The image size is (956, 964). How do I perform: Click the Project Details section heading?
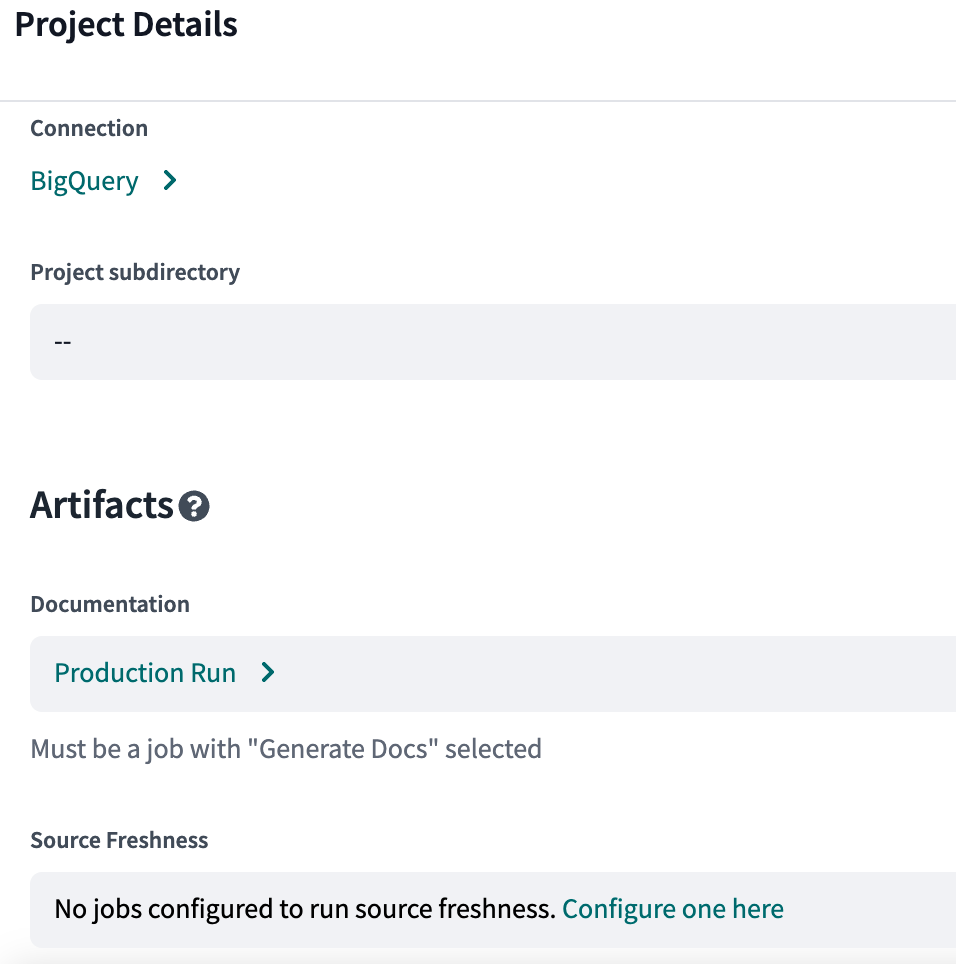point(126,25)
